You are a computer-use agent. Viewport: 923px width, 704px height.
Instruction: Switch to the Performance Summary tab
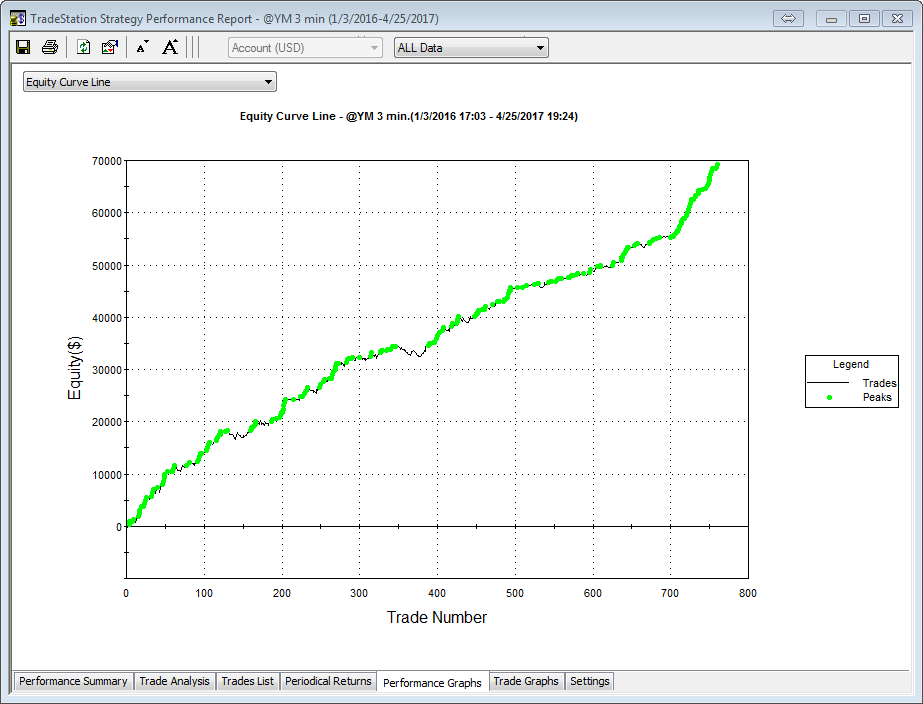click(73, 681)
